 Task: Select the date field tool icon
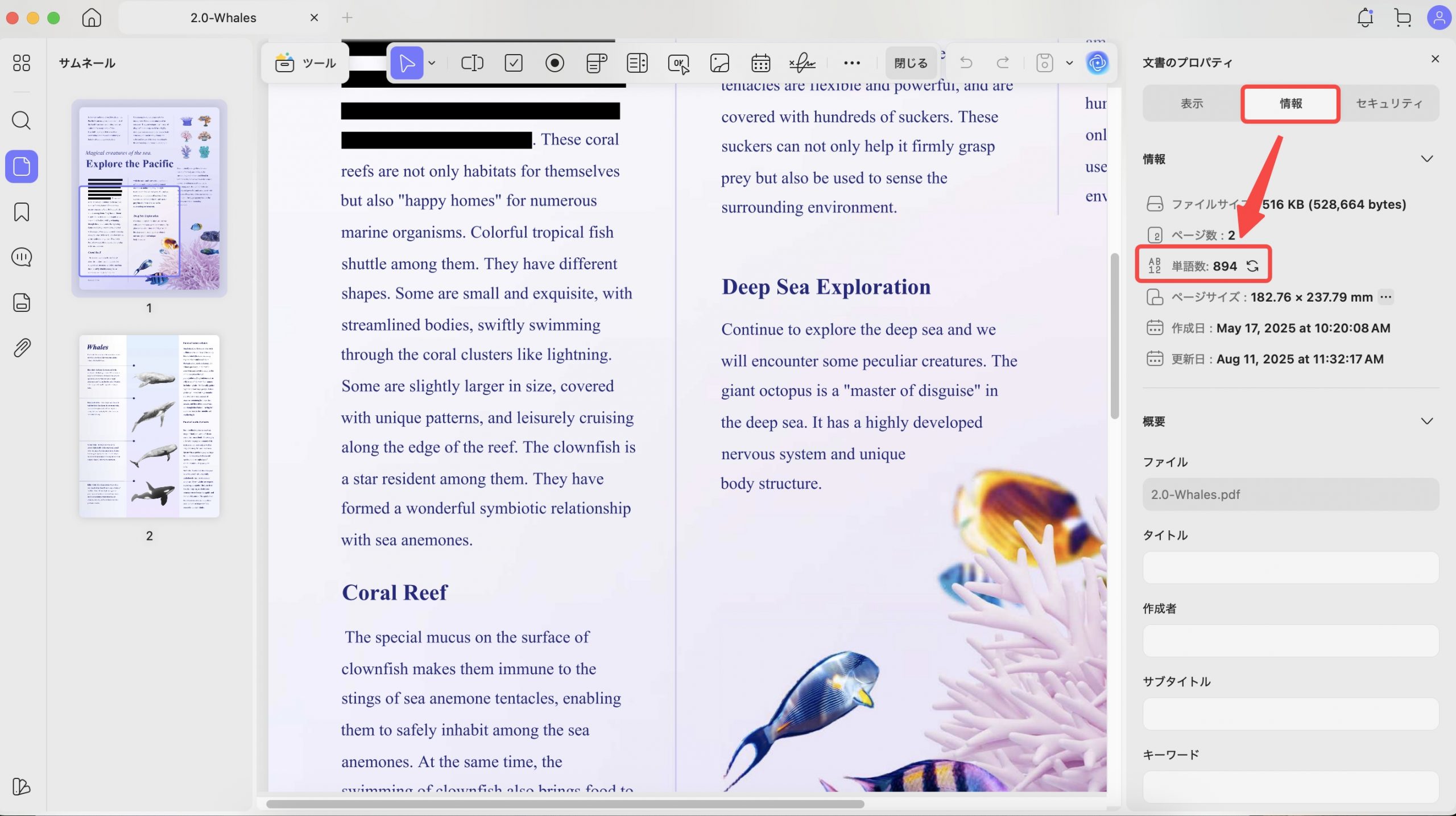click(x=760, y=63)
